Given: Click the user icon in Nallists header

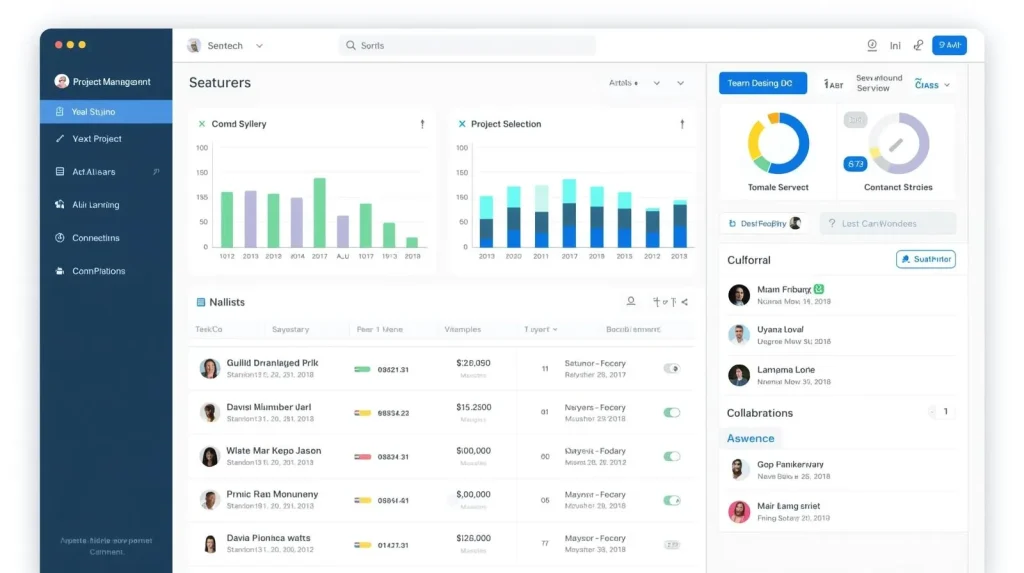Looking at the screenshot, I should [x=631, y=301].
